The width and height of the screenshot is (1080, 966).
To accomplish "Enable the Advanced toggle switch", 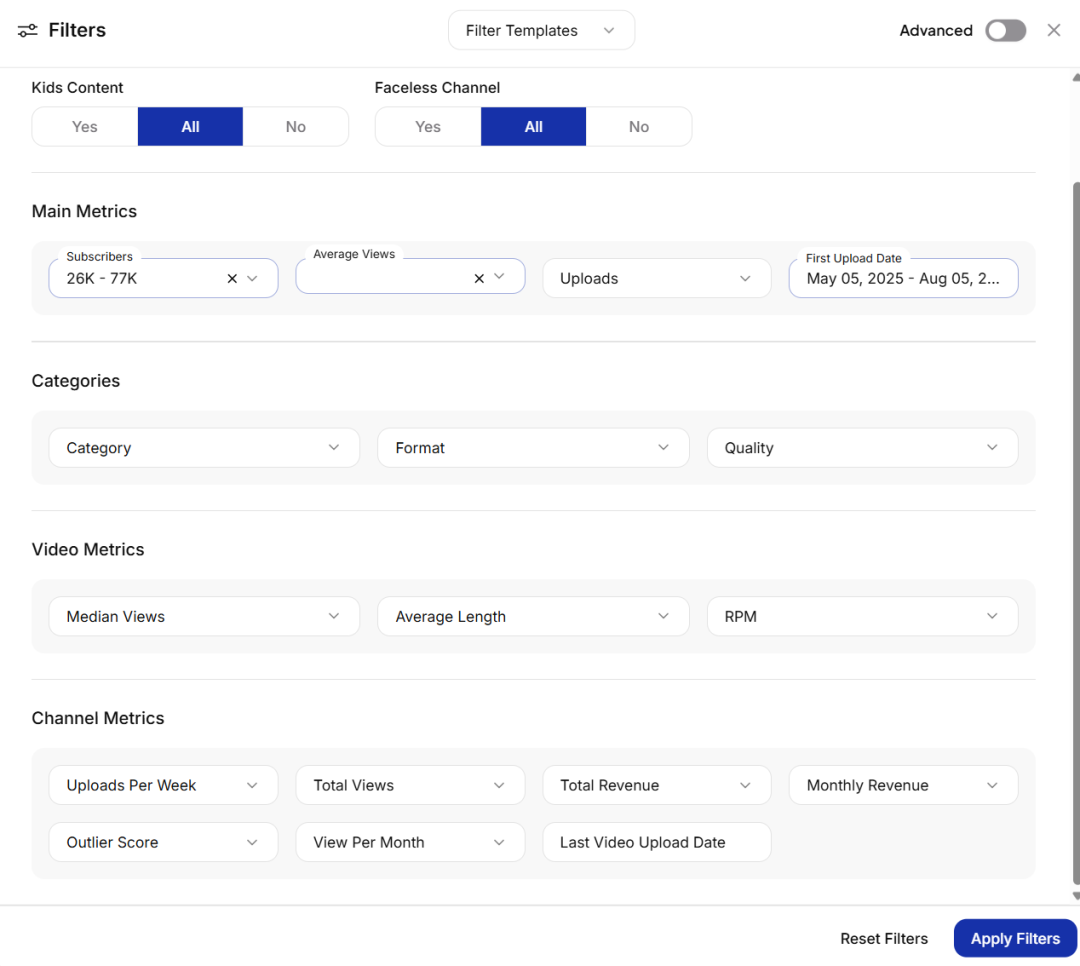I will tap(1005, 31).
